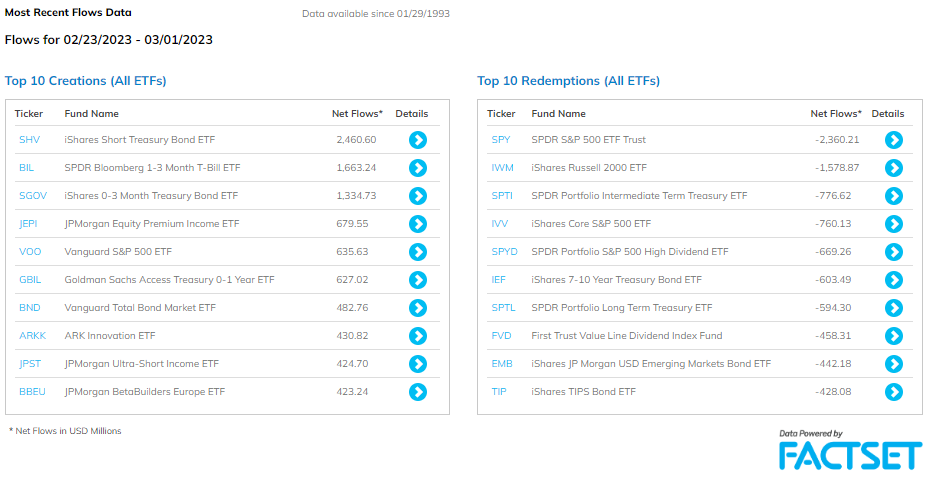Open details arrow for ARKK row

417,336
